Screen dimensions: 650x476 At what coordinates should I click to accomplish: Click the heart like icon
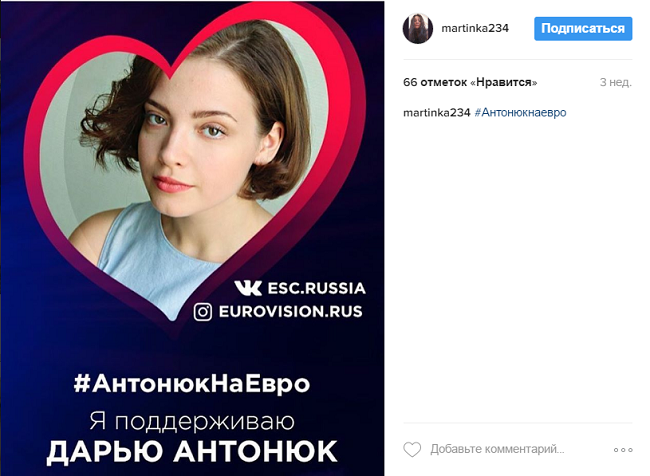(412, 449)
